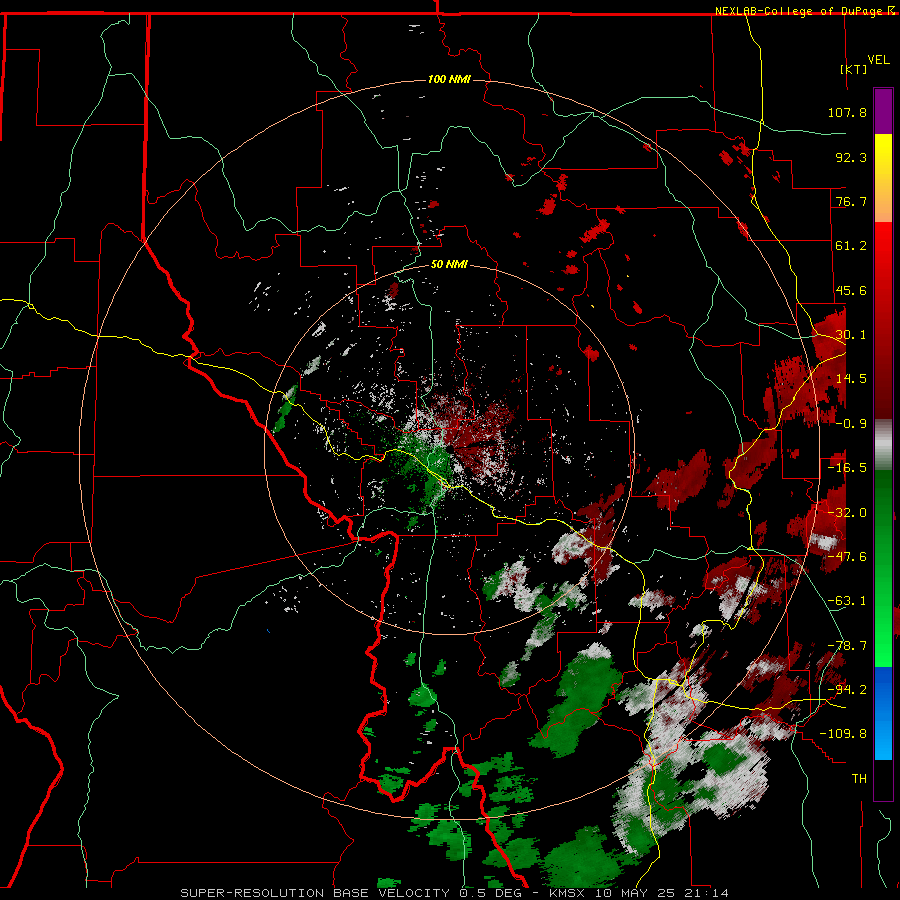Image resolution: width=900 pixels, height=900 pixels.
Task: Click the -109.8 velocity scale value
Action: (x=843, y=734)
